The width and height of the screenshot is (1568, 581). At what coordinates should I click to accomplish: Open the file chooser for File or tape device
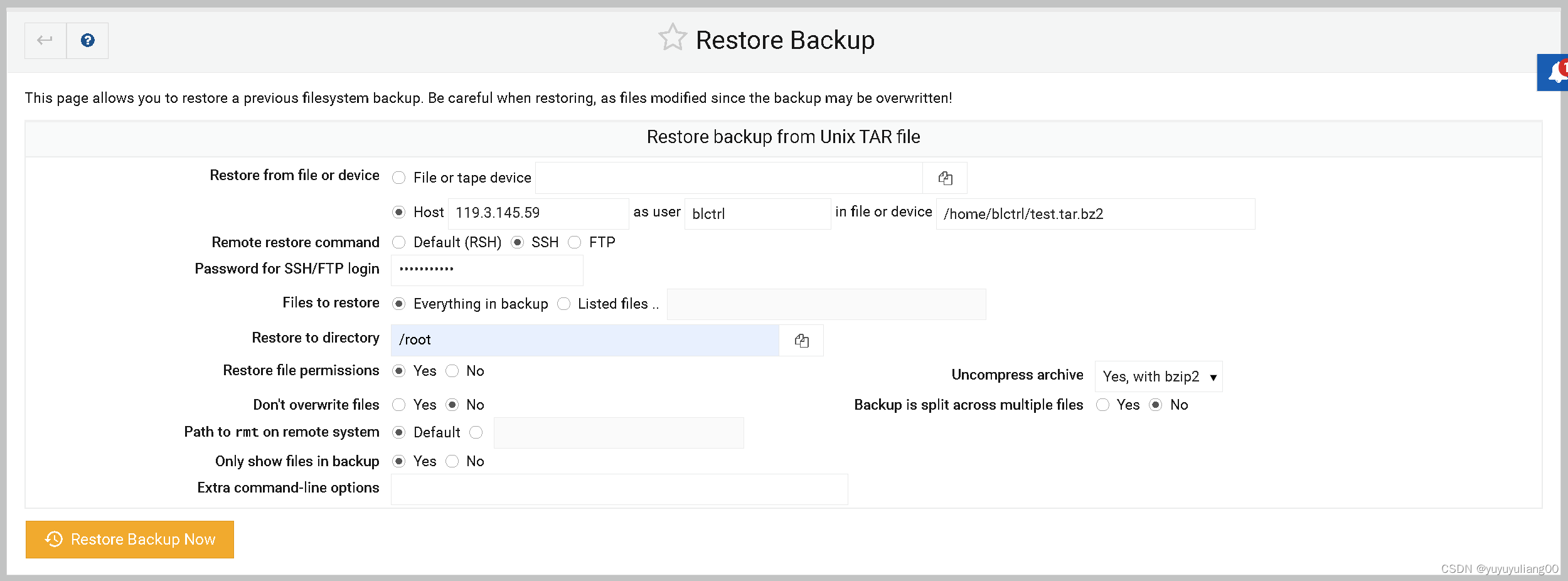(944, 178)
